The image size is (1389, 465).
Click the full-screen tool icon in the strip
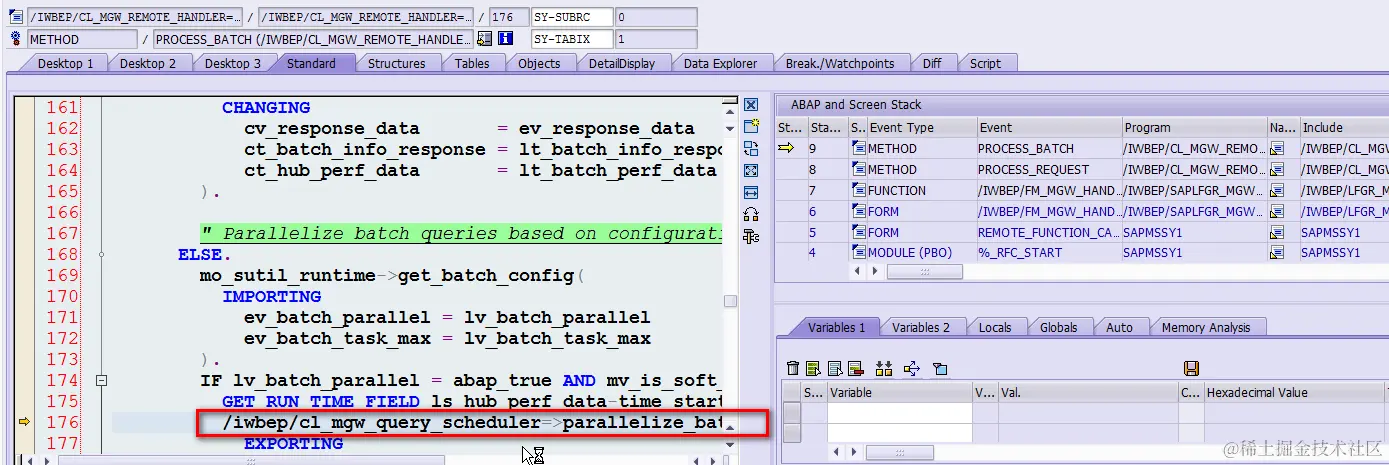click(x=751, y=170)
